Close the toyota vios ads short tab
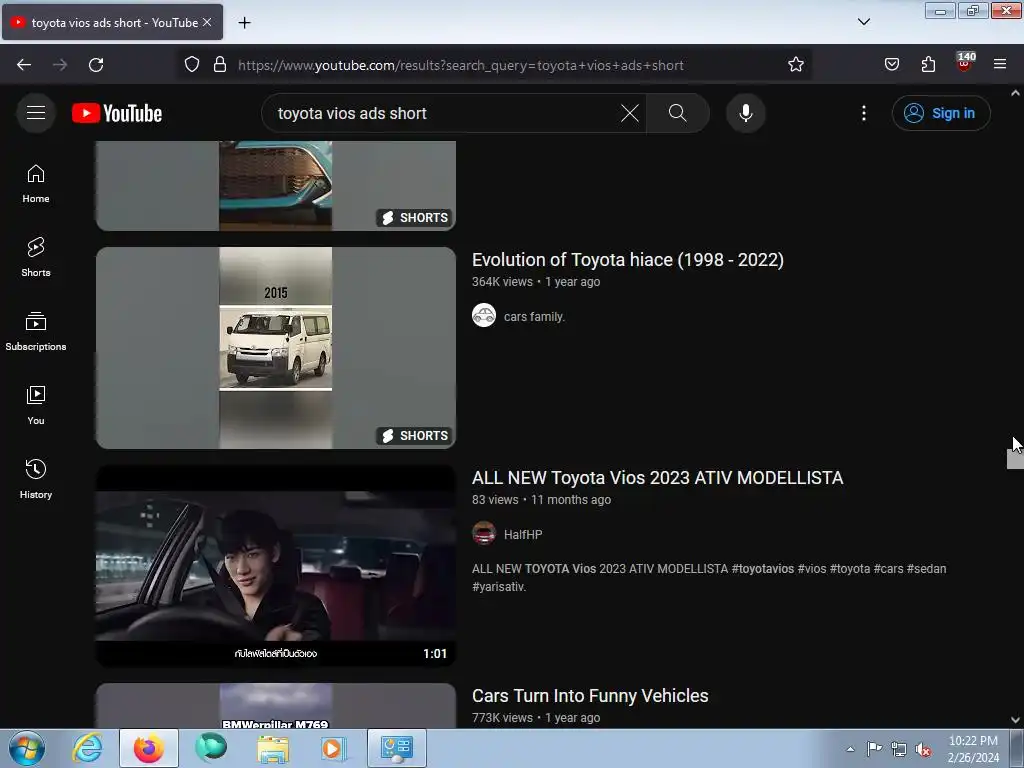Screen dimensions: 1024x768 [207, 22]
